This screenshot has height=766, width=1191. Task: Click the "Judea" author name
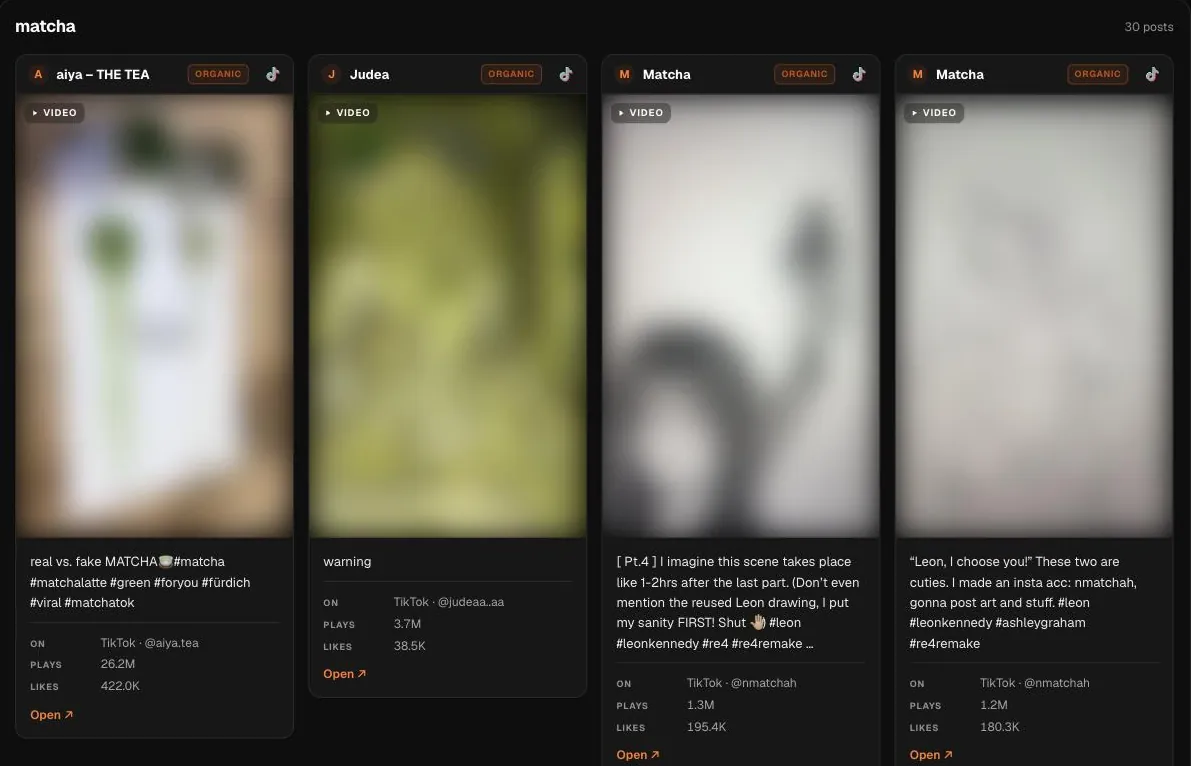tap(369, 74)
